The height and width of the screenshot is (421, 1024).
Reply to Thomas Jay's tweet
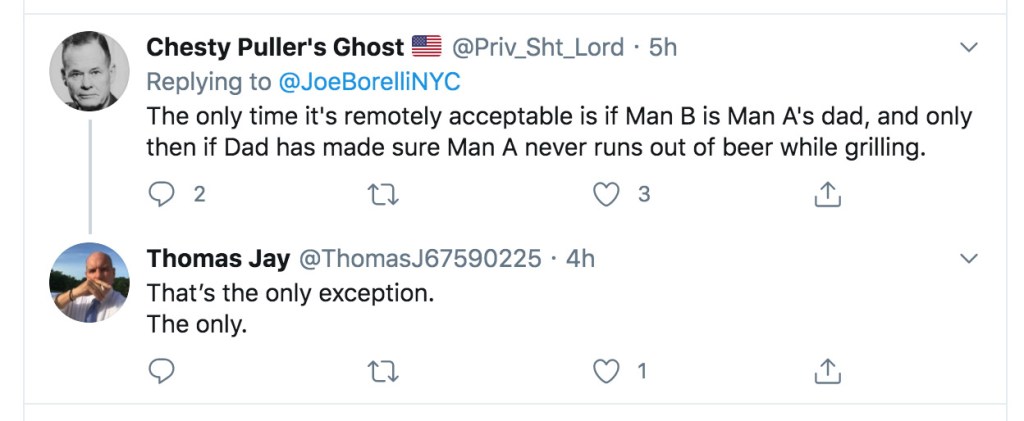(x=161, y=372)
